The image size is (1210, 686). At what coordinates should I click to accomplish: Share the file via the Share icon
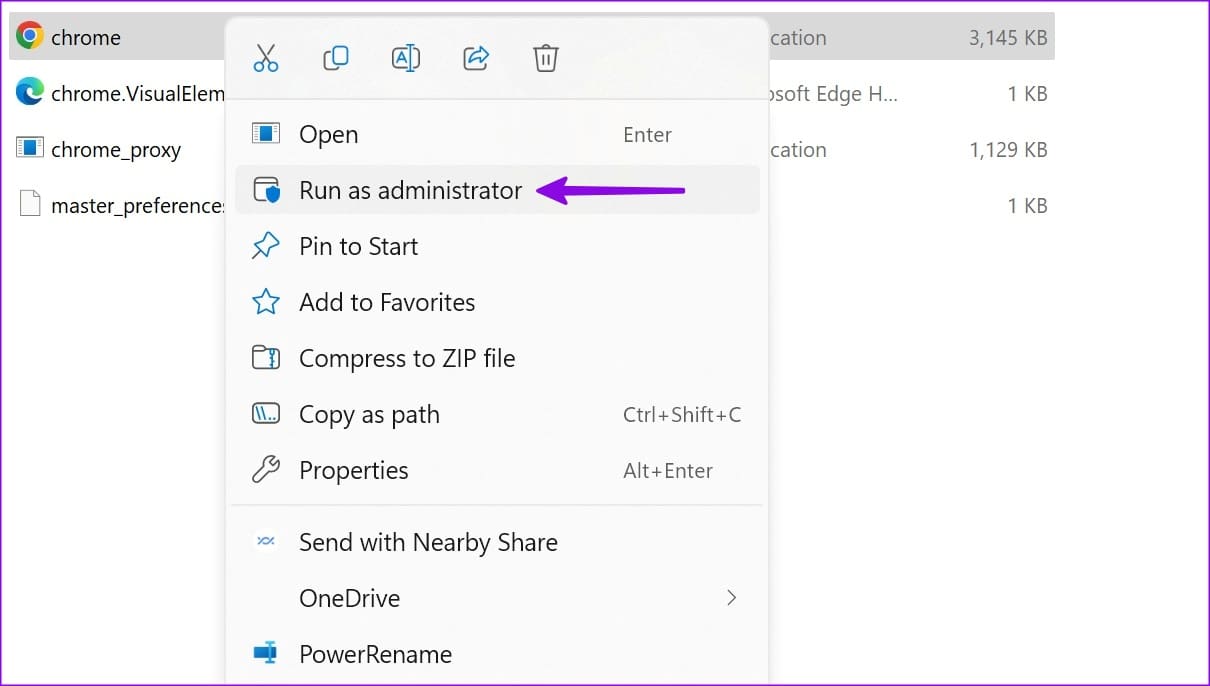click(476, 58)
